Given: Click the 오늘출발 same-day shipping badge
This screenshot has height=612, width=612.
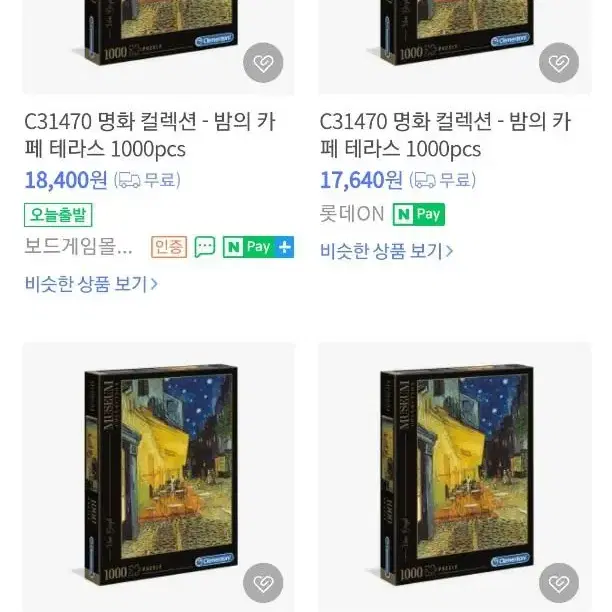Looking at the screenshot, I should [58, 215].
